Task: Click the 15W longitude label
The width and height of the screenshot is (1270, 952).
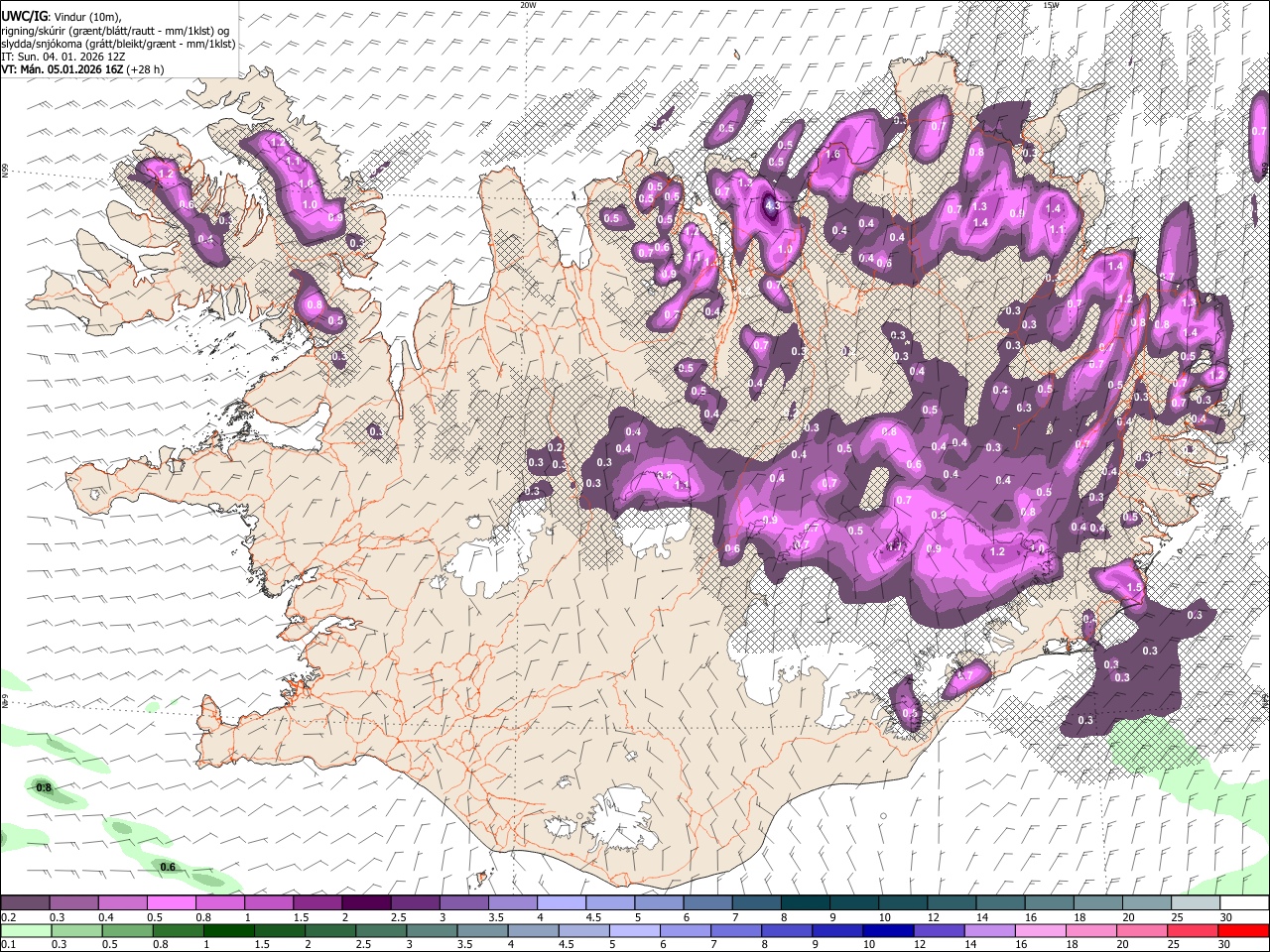Action: pyautogui.click(x=1051, y=5)
